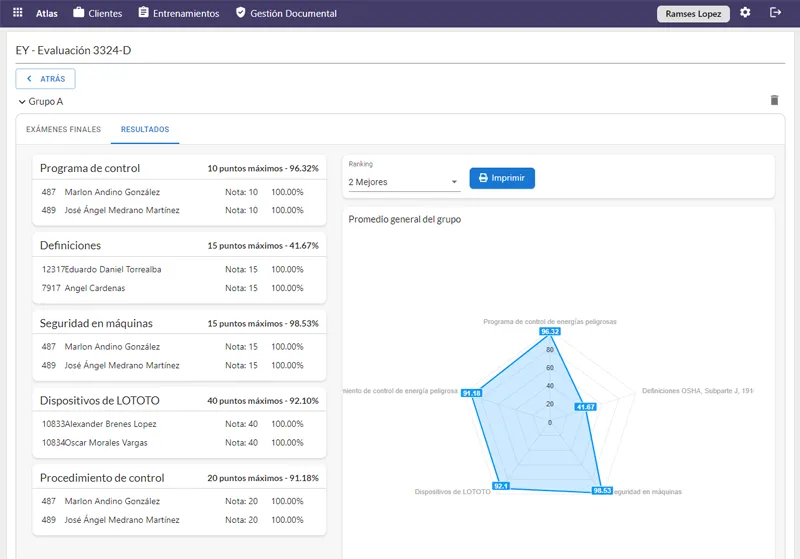Delete Grupo A with trash icon

pos(773,101)
